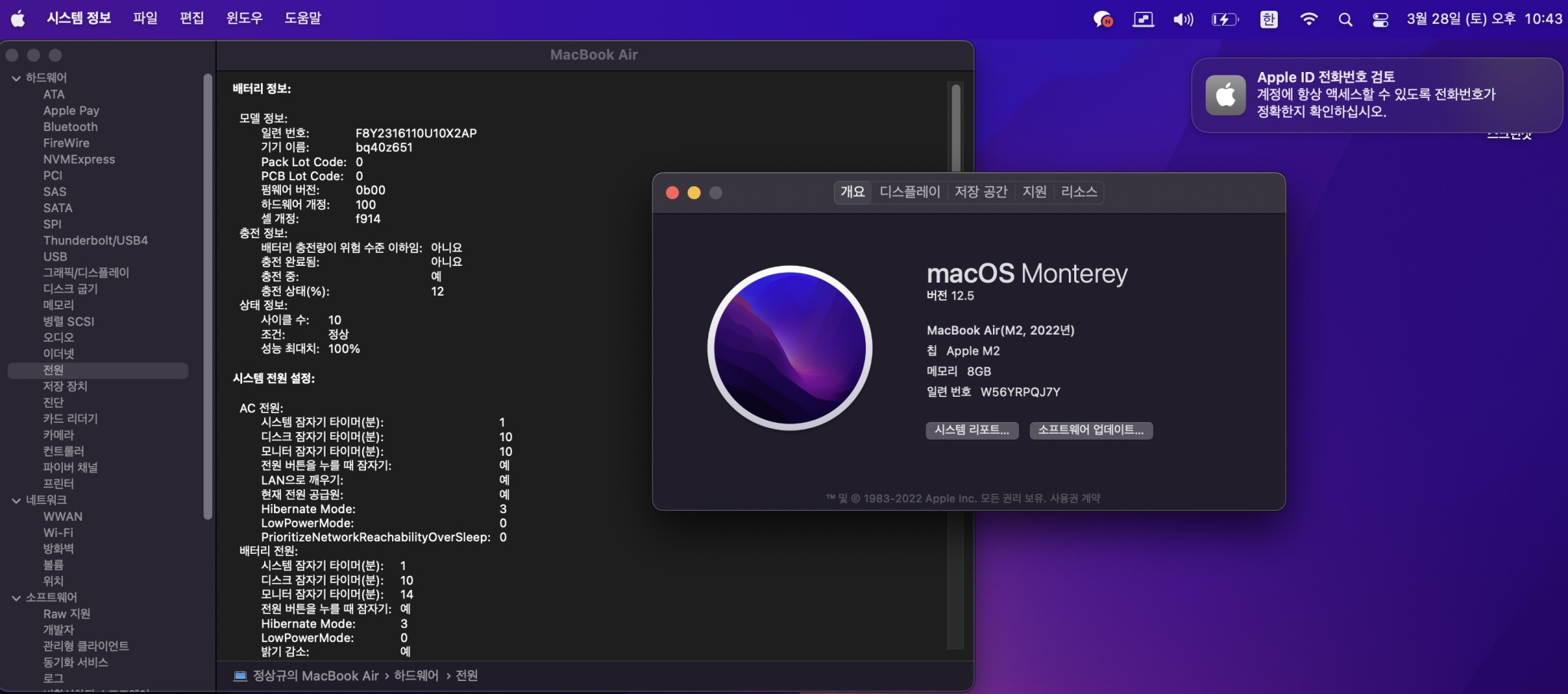This screenshot has width=1568, height=694.
Task: Select 이더넷 in the sidebar
Action: 58,354
